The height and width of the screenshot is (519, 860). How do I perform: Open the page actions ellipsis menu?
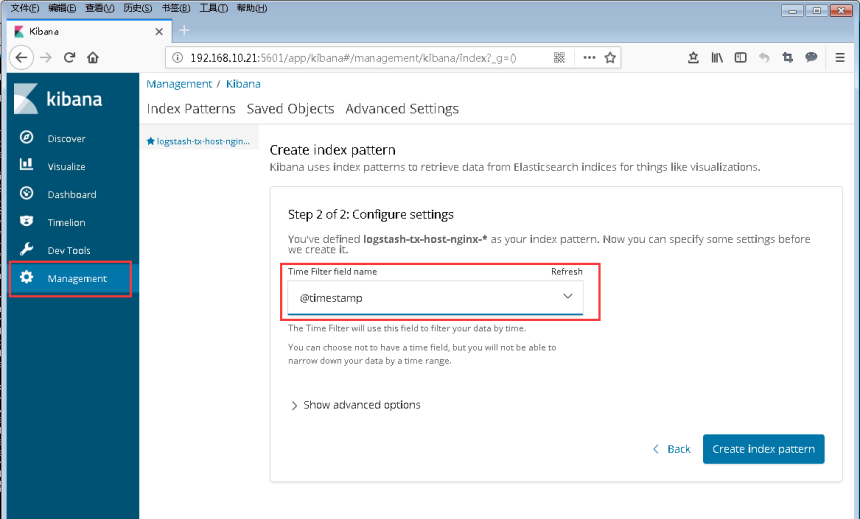pyautogui.click(x=588, y=58)
